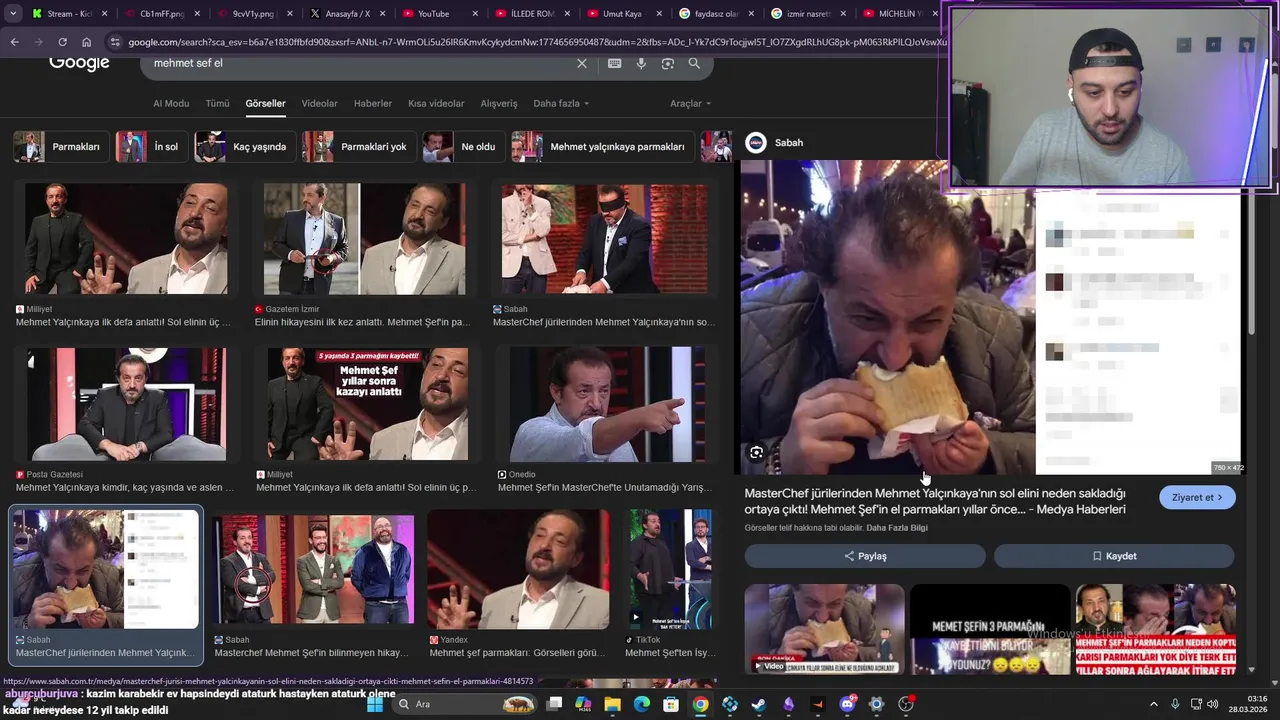Open the Posta Gazetesi image result
The width and height of the screenshot is (1280, 720).
tap(126, 404)
